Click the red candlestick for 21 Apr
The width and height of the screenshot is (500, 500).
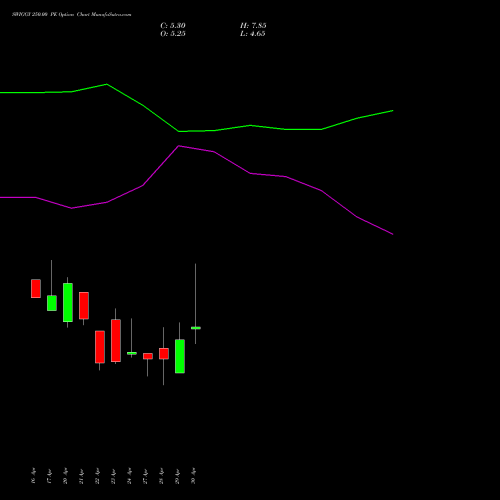84,306
